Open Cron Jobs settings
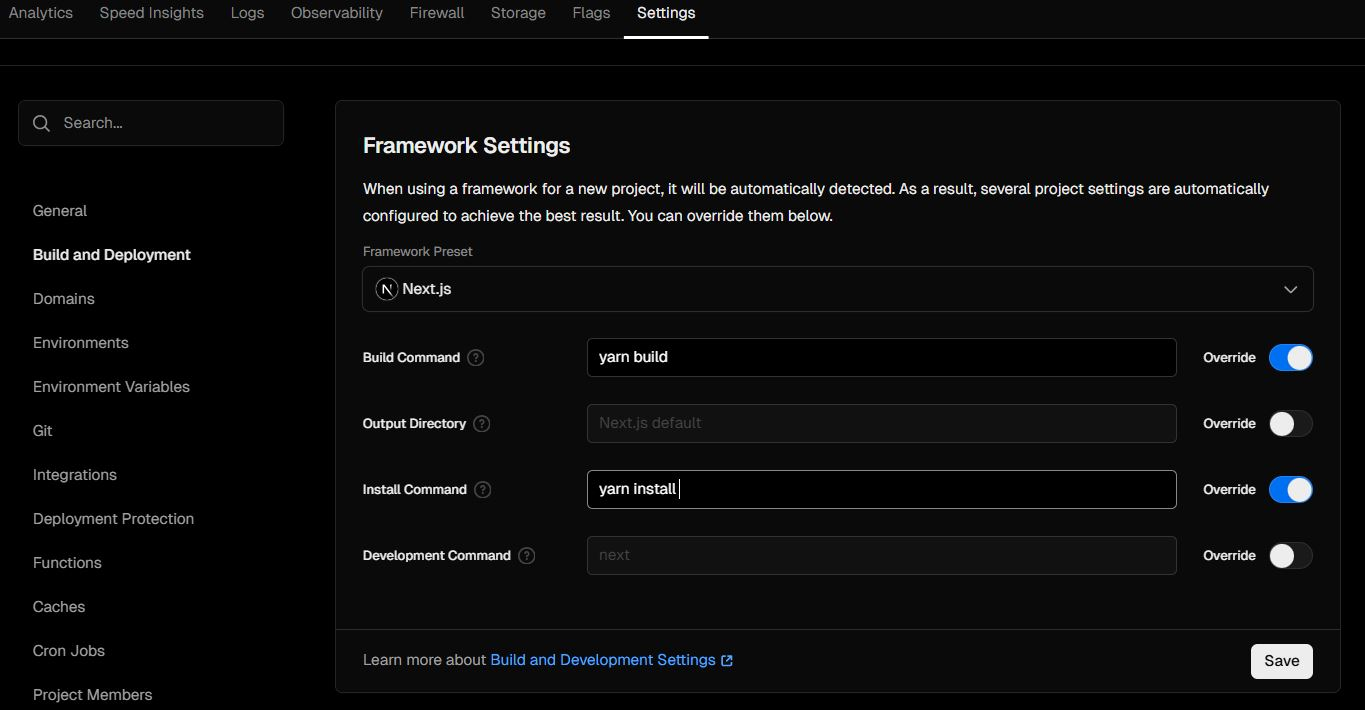1365x710 pixels. [69, 651]
